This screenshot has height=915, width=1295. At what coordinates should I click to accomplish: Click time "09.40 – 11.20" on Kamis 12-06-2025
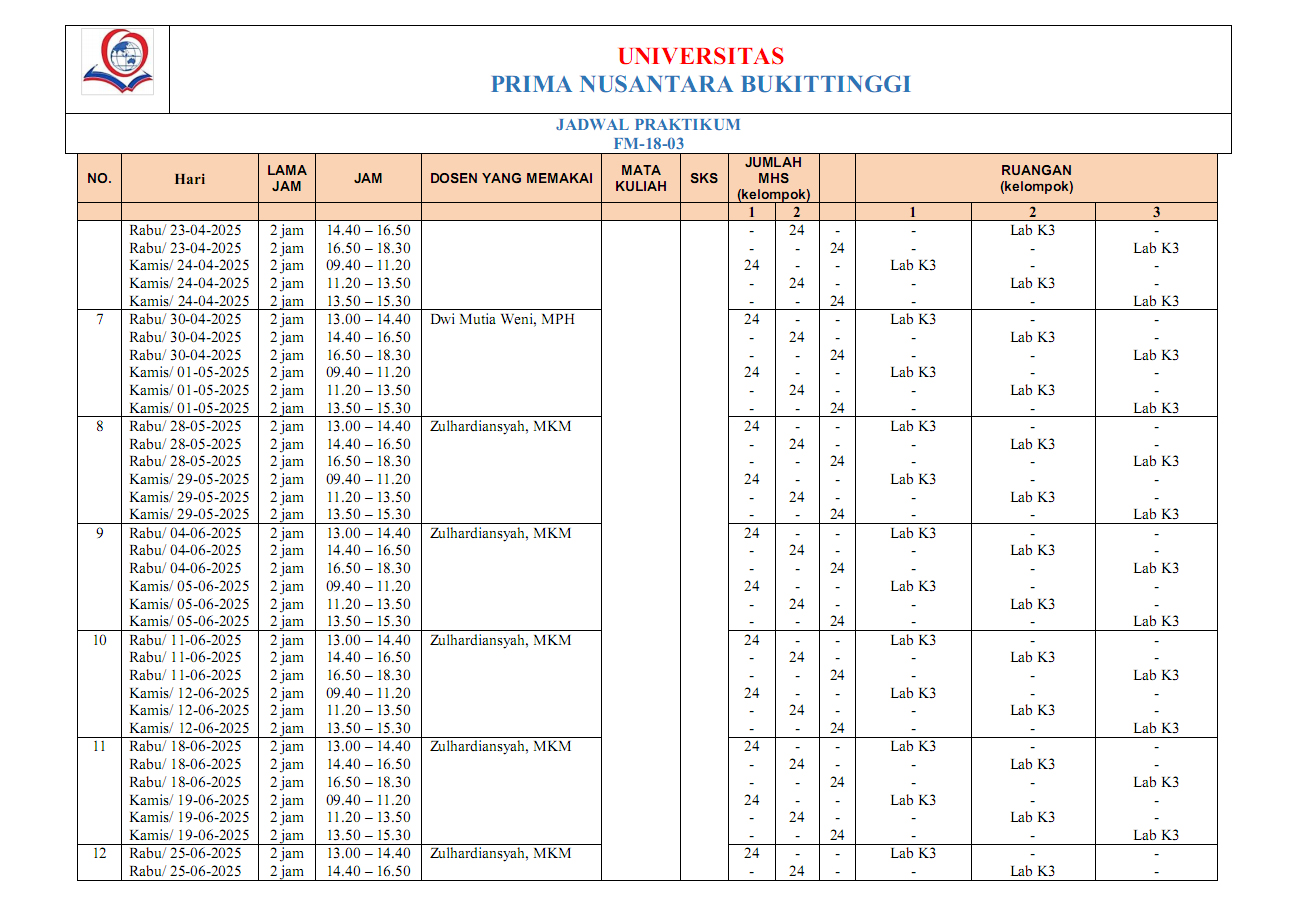(x=368, y=693)
